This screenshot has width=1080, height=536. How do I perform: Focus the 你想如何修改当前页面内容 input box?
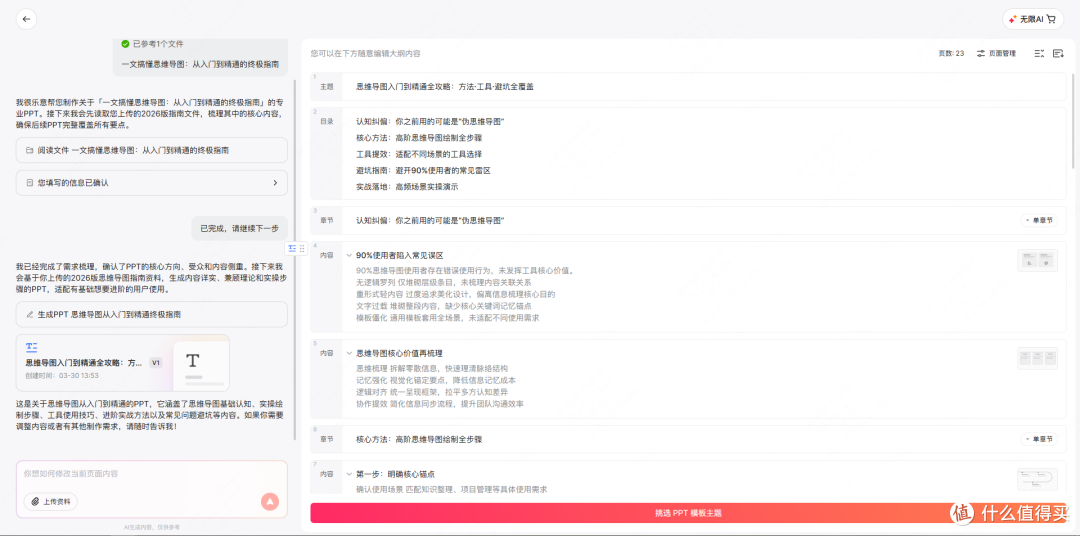coord(152,474)
